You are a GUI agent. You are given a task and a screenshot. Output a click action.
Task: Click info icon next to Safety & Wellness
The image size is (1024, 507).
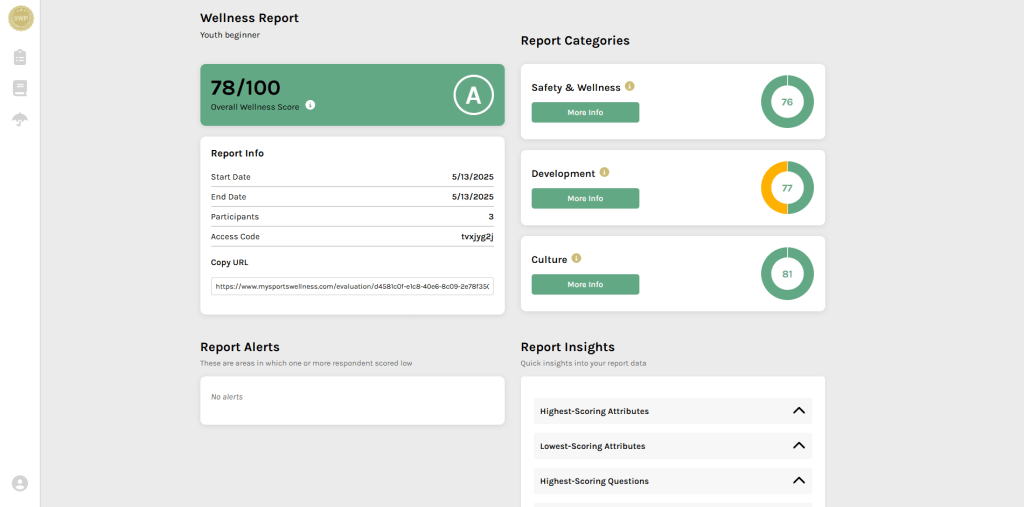pos(630,87)
